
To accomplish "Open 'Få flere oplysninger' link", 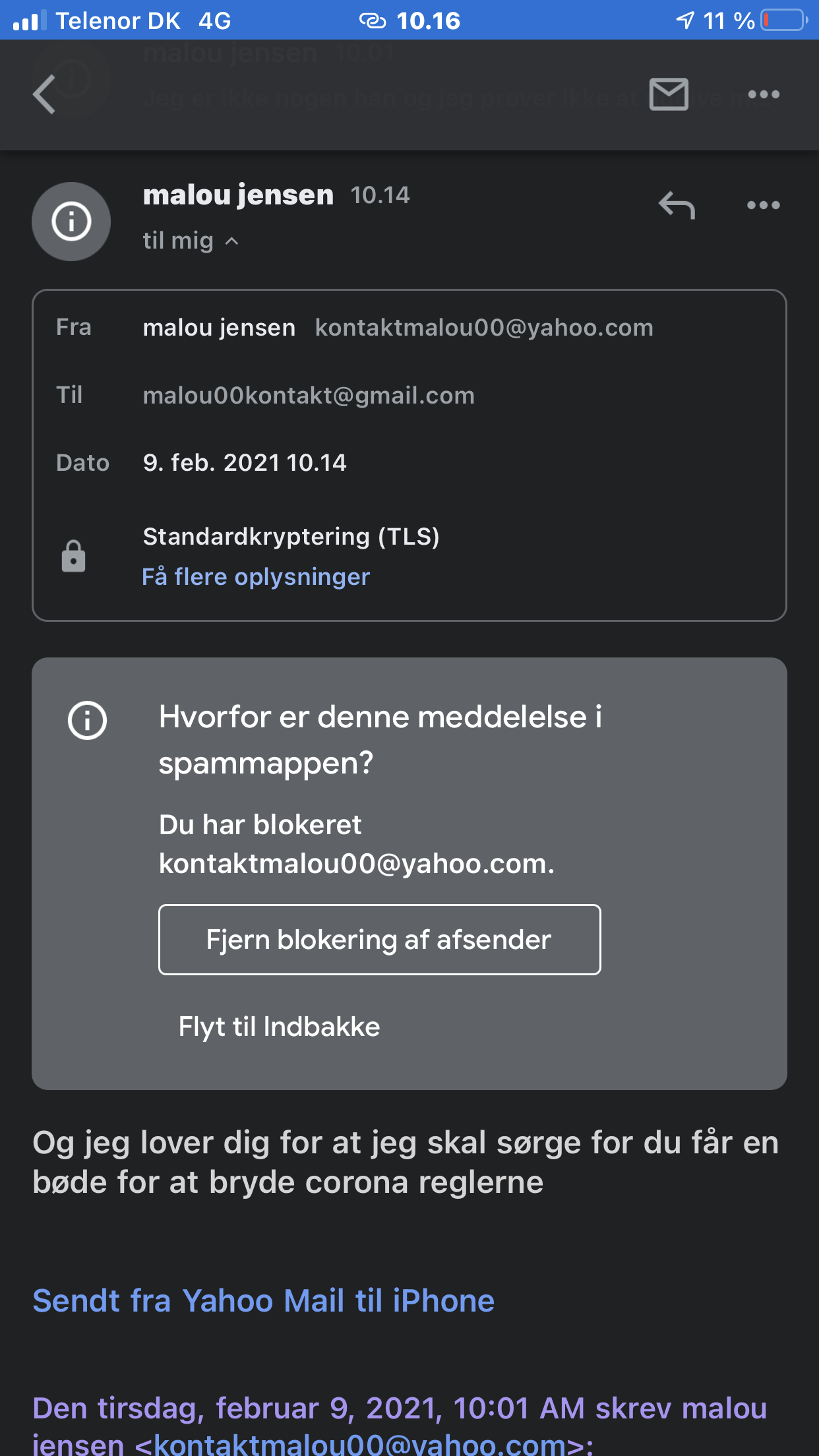I will coord(256,577).
